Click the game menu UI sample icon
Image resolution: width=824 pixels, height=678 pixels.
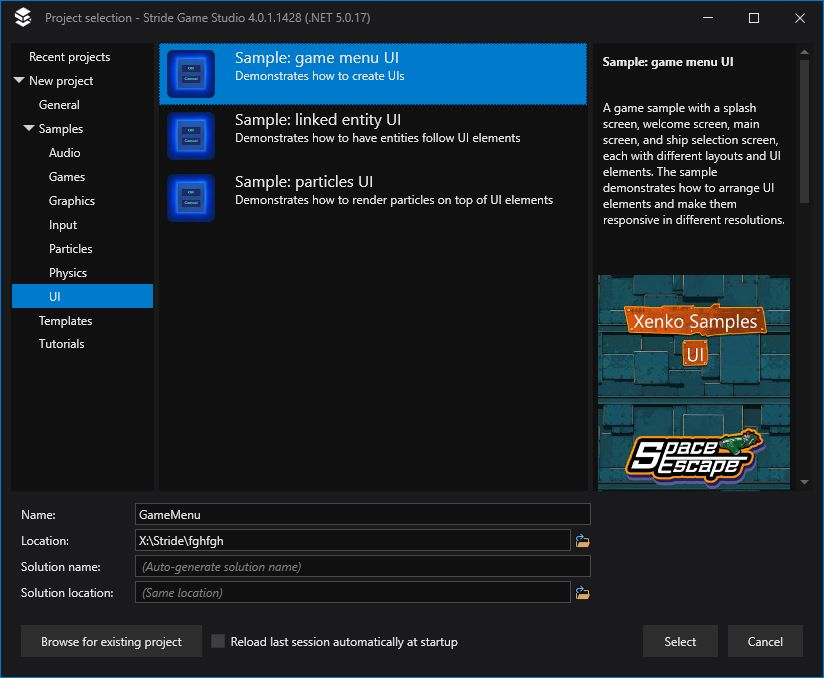(x=191, y=74)
